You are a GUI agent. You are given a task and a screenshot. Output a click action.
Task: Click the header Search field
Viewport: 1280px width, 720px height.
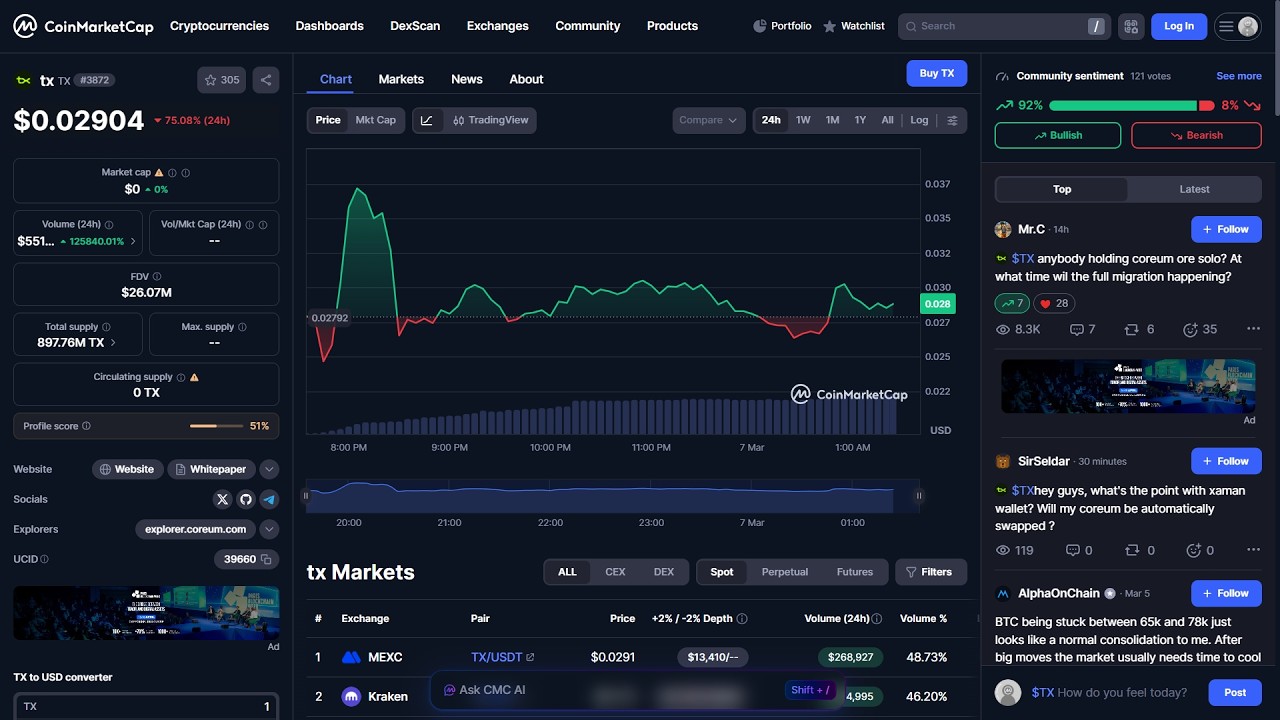1004,26
